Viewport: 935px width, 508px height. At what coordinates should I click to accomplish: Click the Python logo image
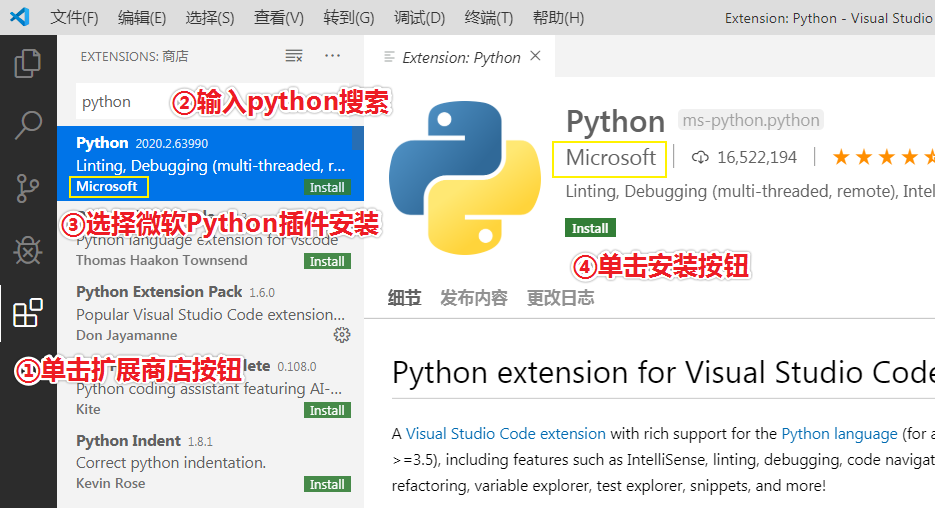click(465, 178)
